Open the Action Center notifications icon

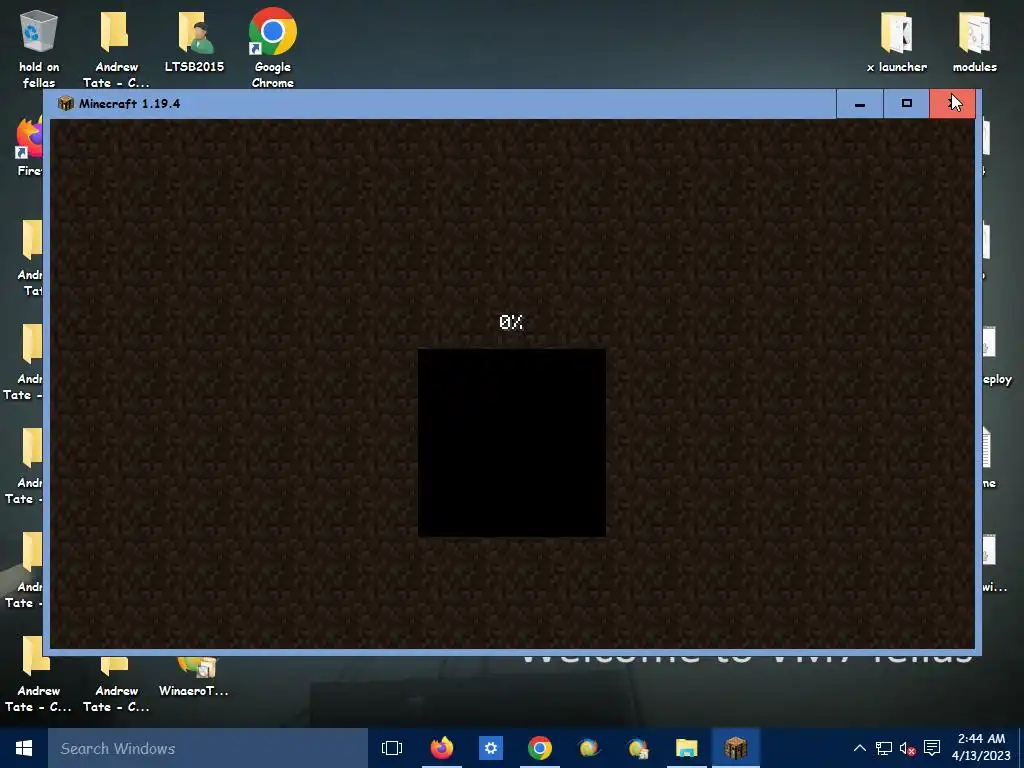(932, 748)
